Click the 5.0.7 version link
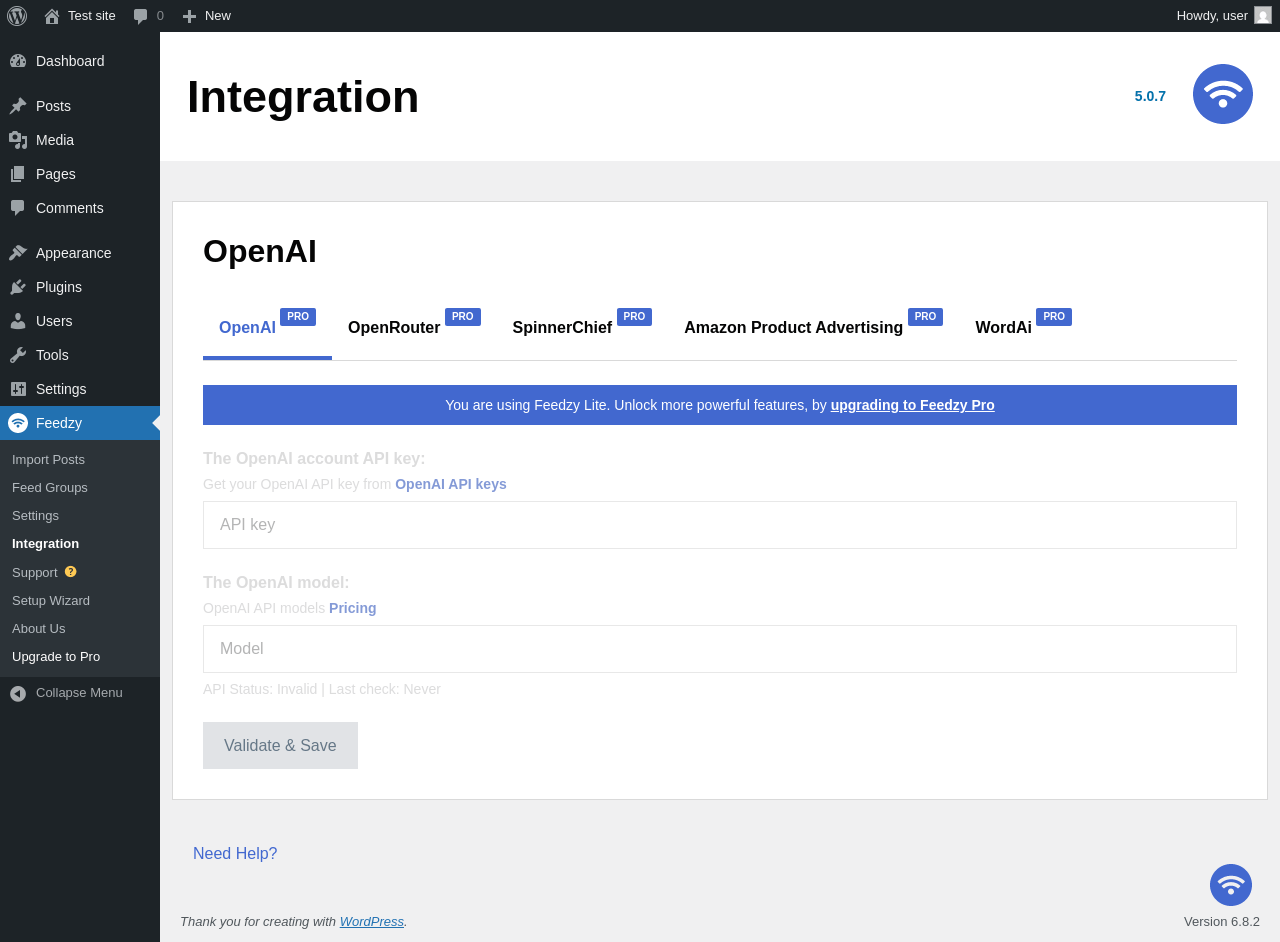This screenshot has width=1280, height=942. click(1150, 96)
